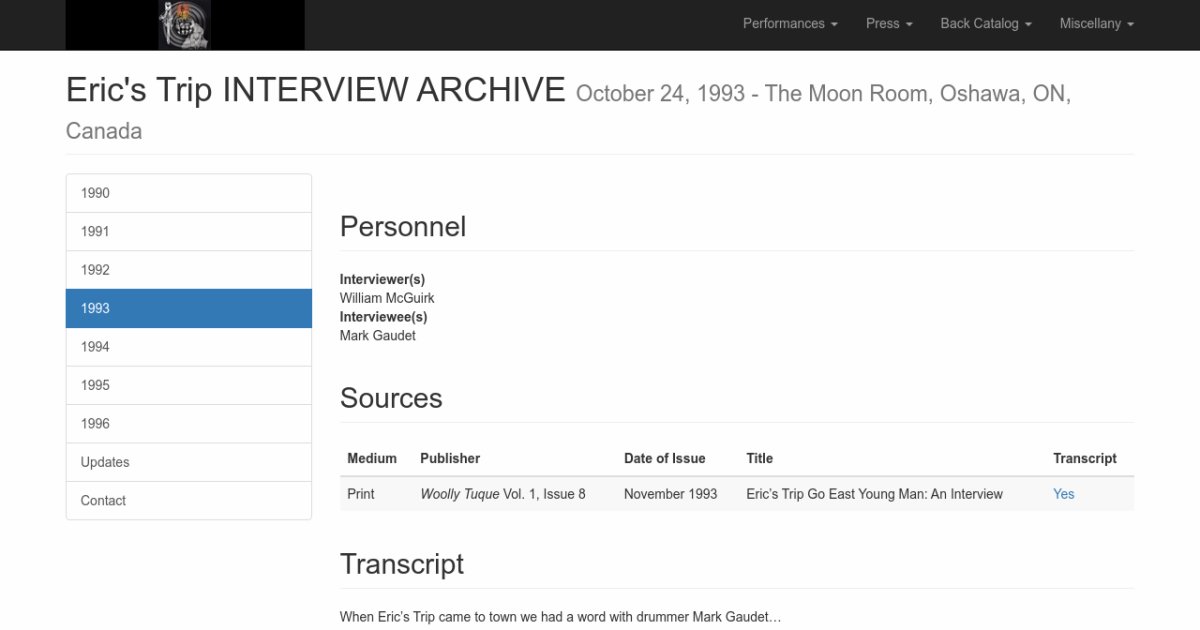Click the Woolly Tuque publisher cell

(x=503, y=494)
